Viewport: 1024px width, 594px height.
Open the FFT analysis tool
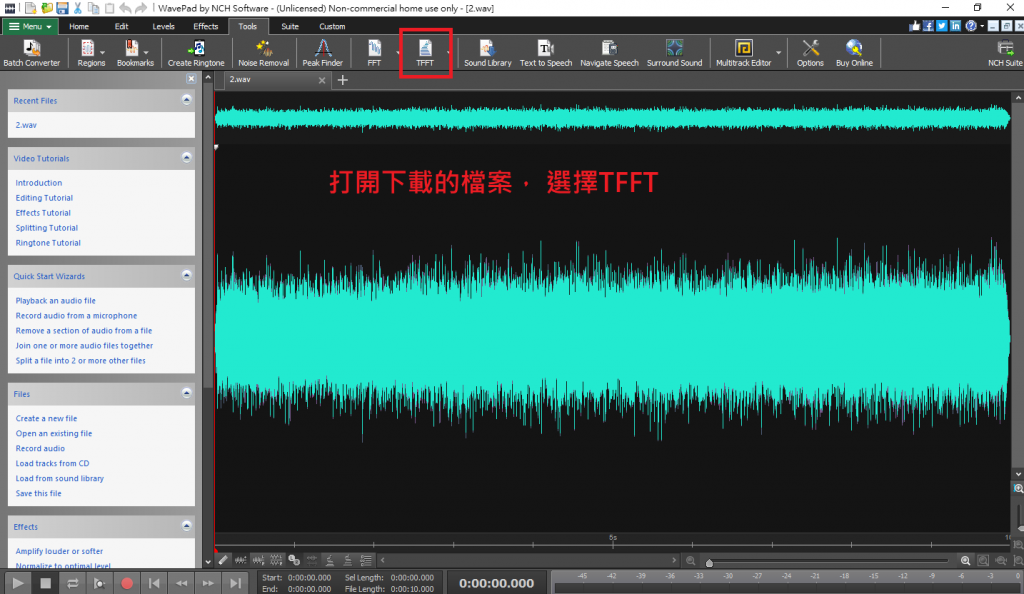tap(374, 53)
